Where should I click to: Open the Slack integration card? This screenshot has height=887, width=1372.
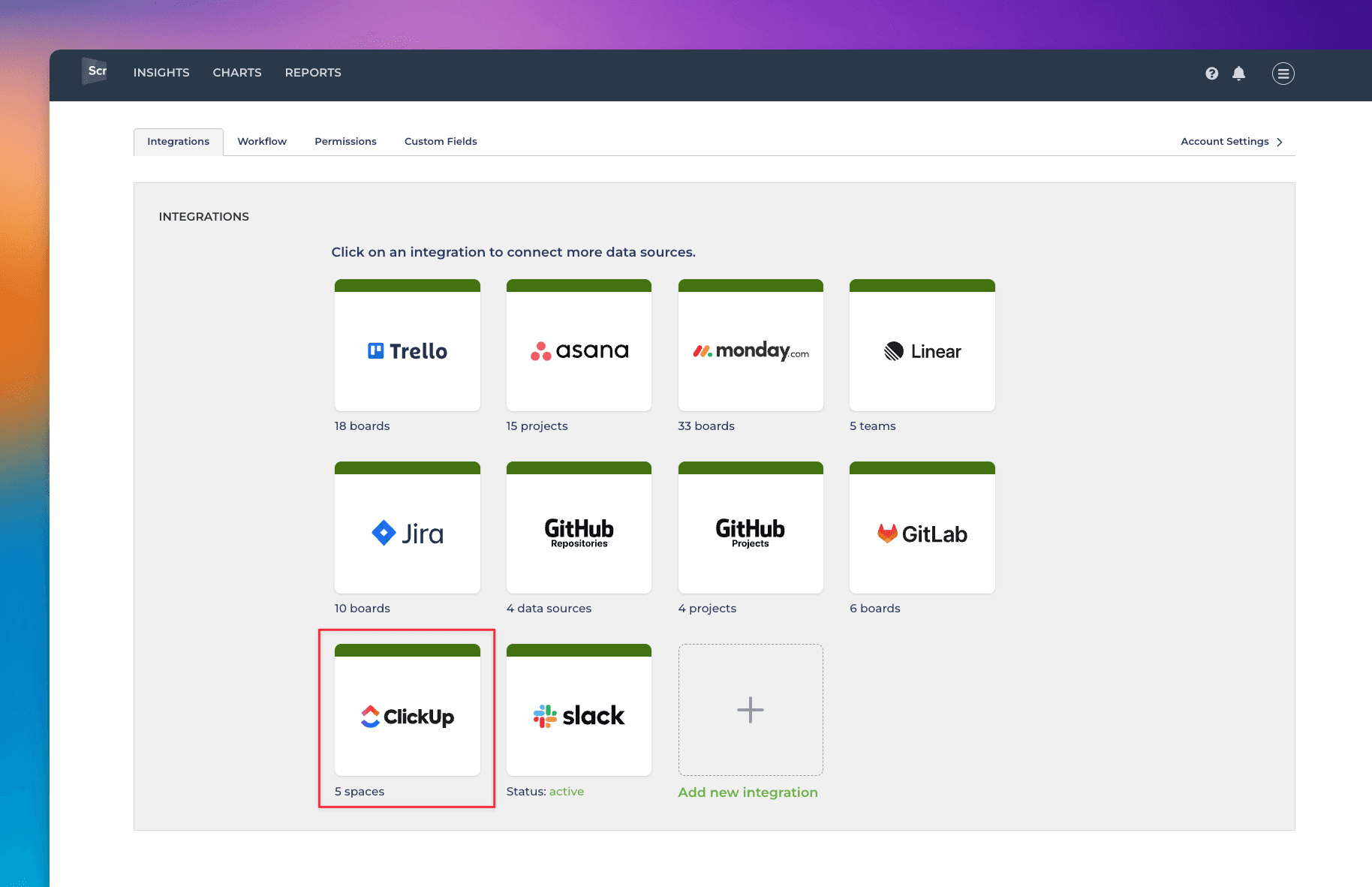[x=579, y=710]
